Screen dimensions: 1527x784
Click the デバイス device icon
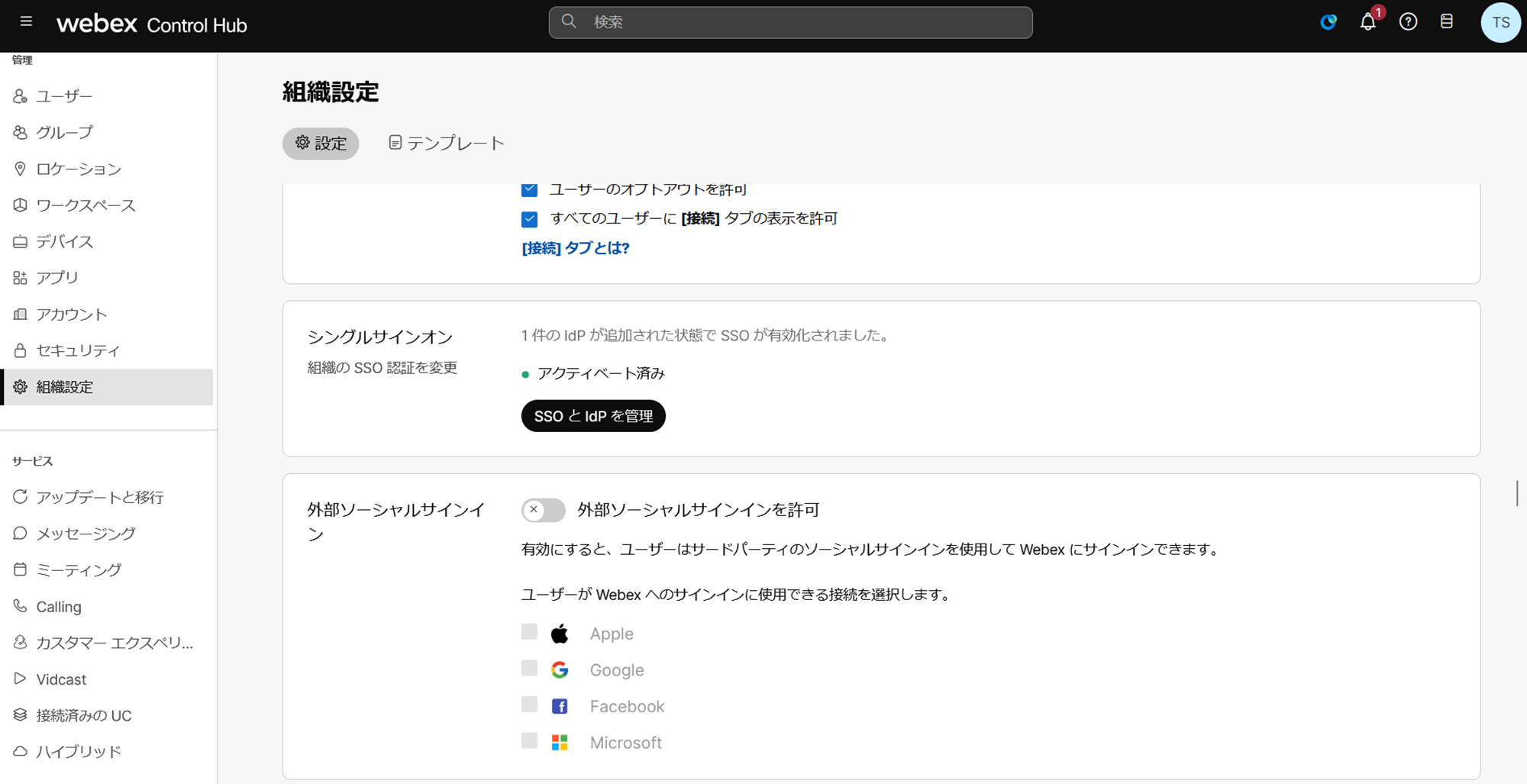point(21,241)
